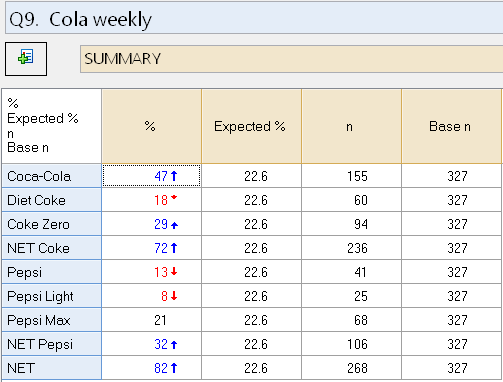The width and height of the screenshot is (503, 382).
Task: Open the statistics list corner cell
Action: pyautogui.click(x=52, y=126)
